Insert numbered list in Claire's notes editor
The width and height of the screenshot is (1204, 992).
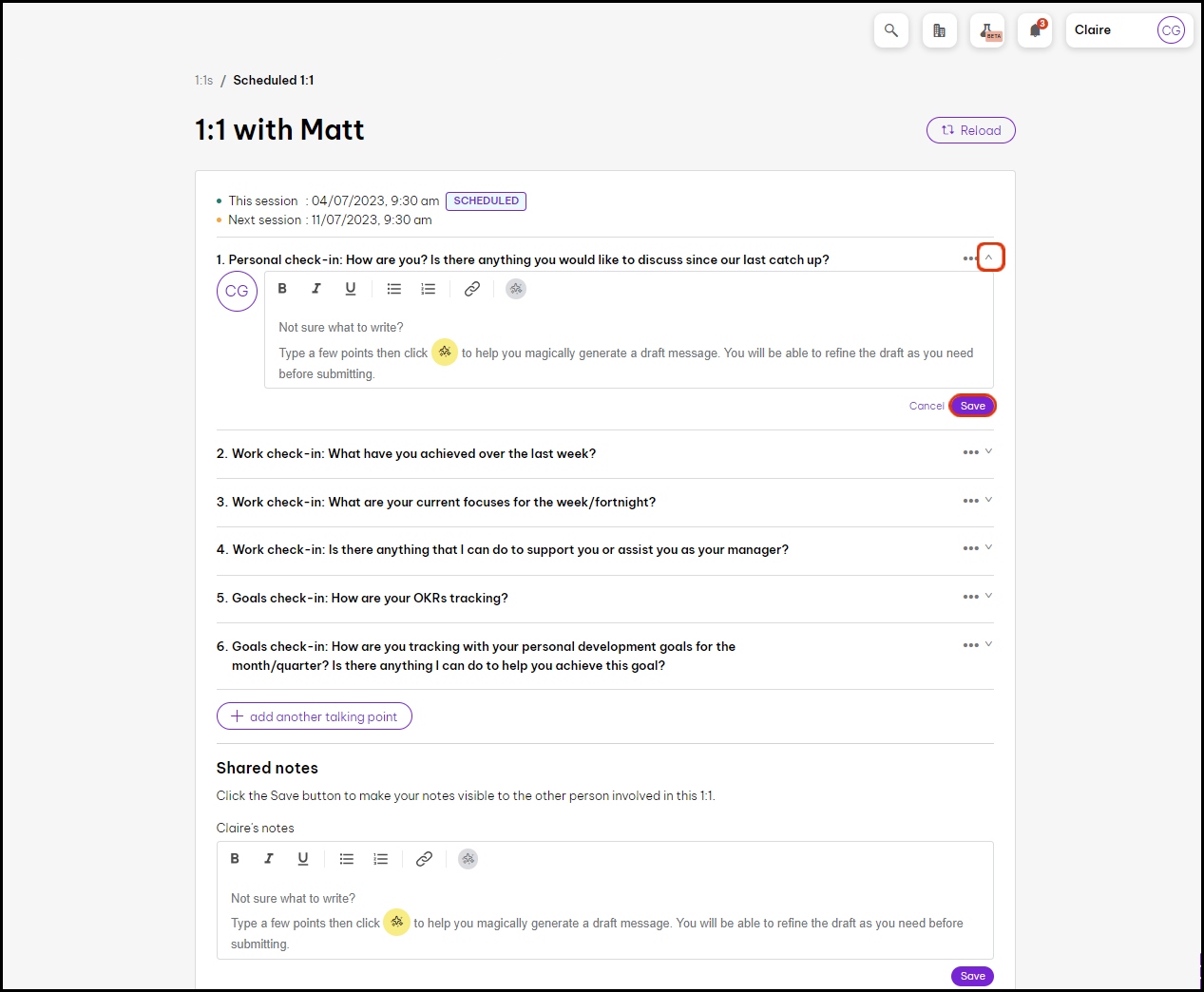pyautogui.click(x=381, y=859)
